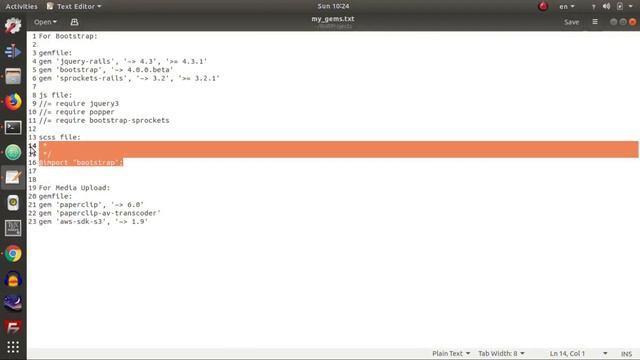Open the green round app in dock
The height and width of the screenshot is (360, 640).
click(13, 152)
